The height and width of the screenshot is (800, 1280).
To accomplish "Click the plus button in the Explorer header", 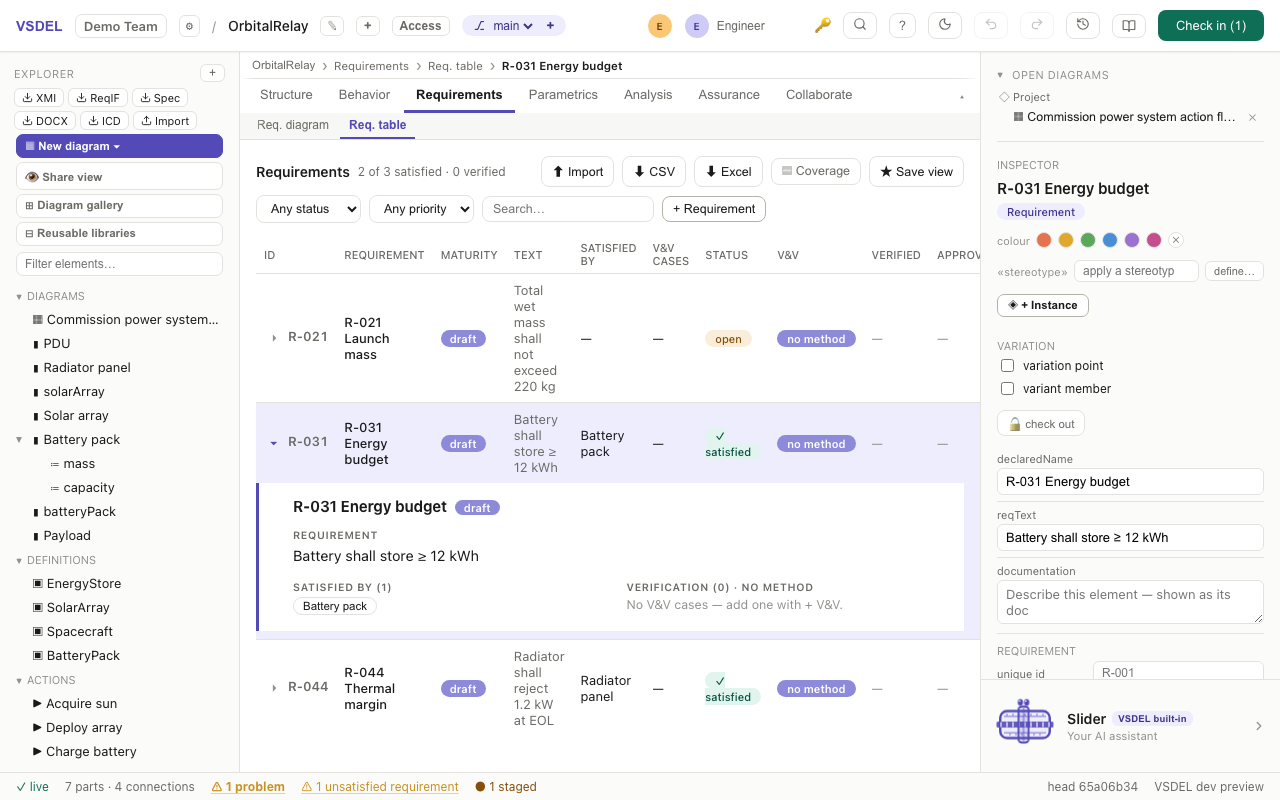I will click(212, 73).
